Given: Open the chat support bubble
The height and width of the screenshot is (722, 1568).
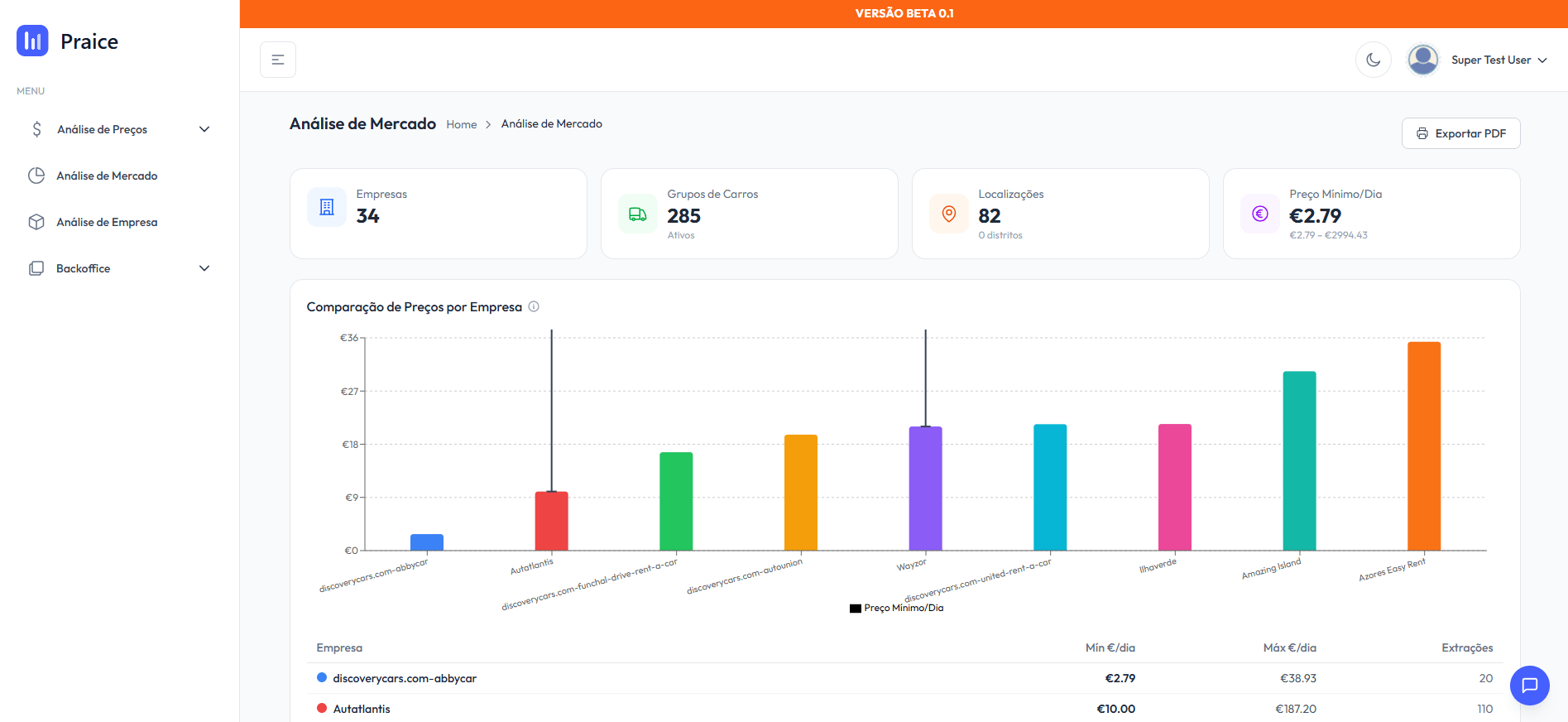Looking at the screenshot, I should [1529, 686].
